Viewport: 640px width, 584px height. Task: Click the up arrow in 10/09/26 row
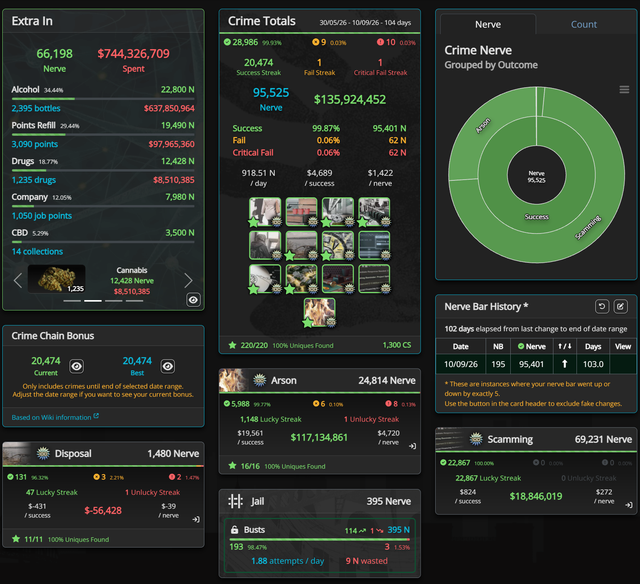pyautogui.click(x=564, y=364)
